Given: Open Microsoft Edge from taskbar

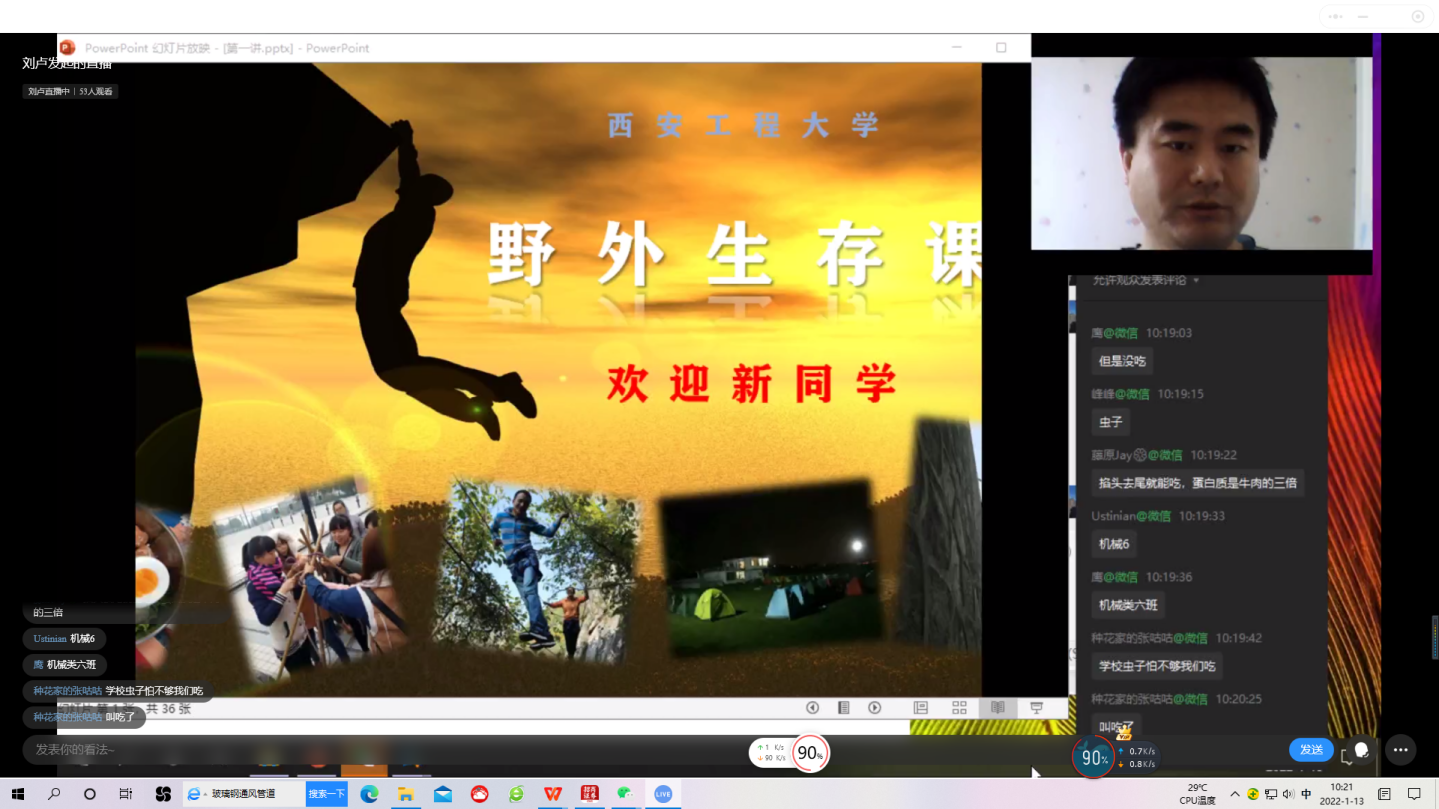Looking at the screenshot, I should tap(369, 794).
